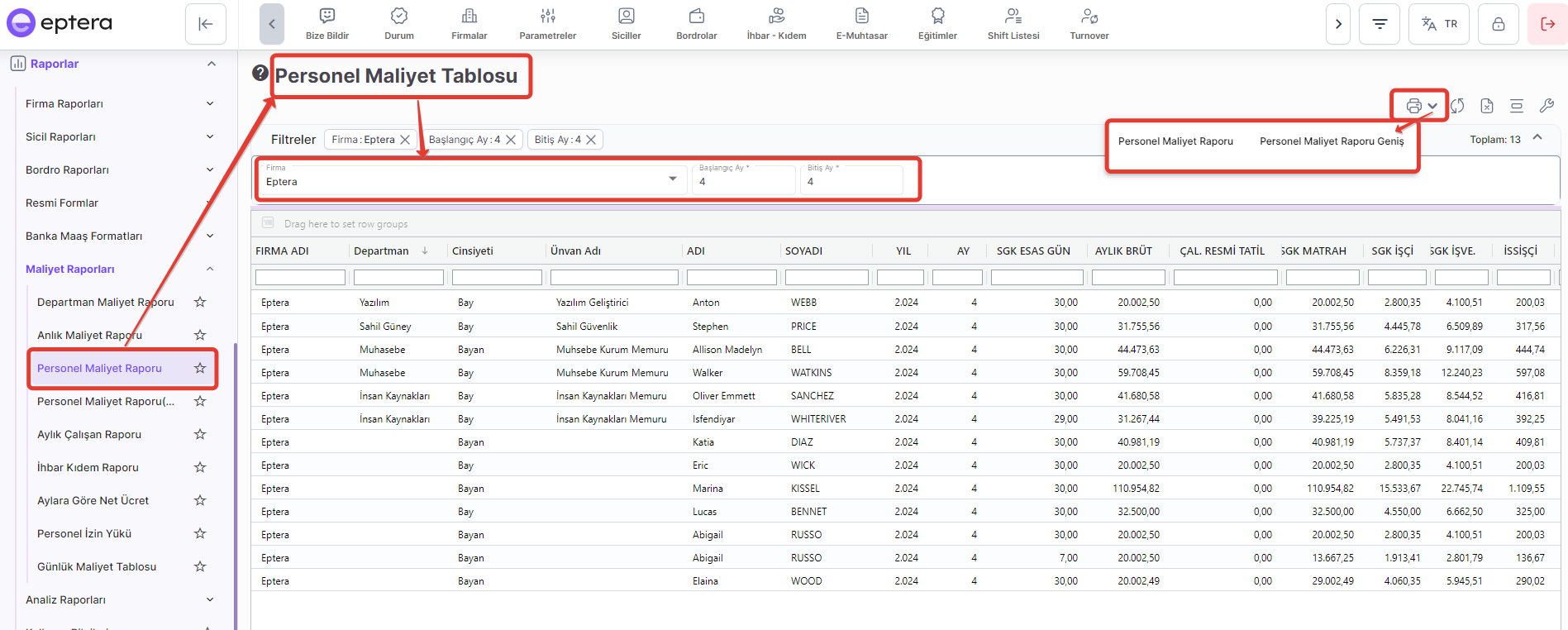Click the Excel export icon
This screenshot has height=630, width=1568.
1487,106
